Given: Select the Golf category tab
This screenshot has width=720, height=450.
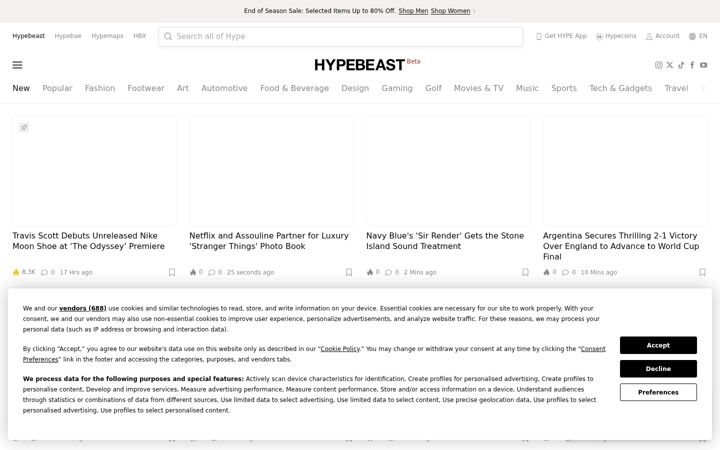Looking at the screenshot, I should point(433,88).
